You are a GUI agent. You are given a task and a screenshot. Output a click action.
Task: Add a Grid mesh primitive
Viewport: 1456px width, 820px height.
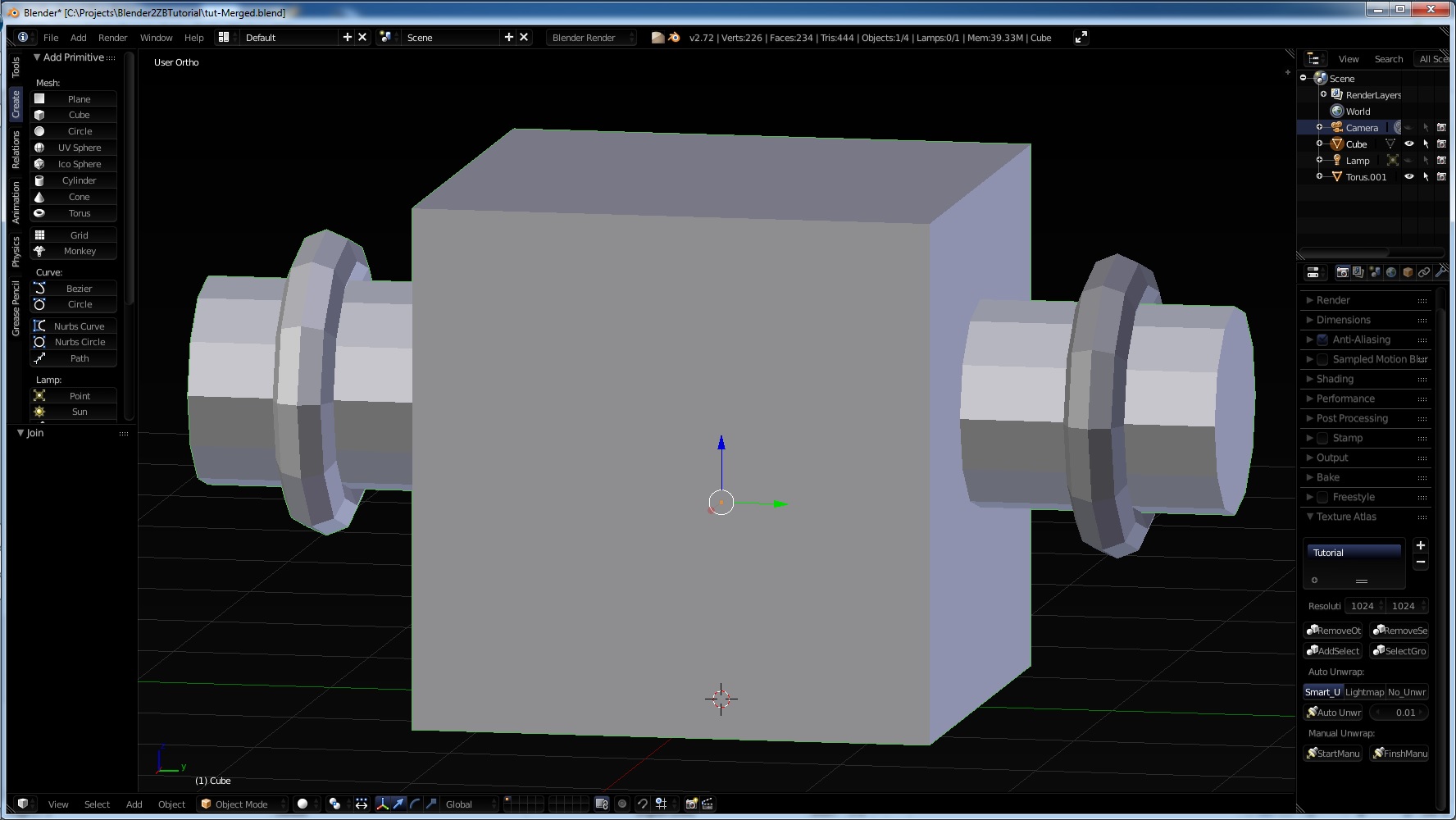pyautogui.click(x=74, y=235)
